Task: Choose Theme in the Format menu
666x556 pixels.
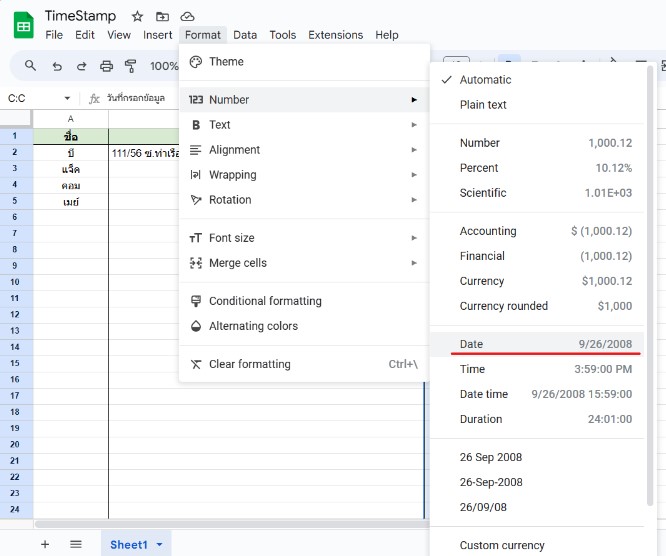Action: click(x=305, y=62)
